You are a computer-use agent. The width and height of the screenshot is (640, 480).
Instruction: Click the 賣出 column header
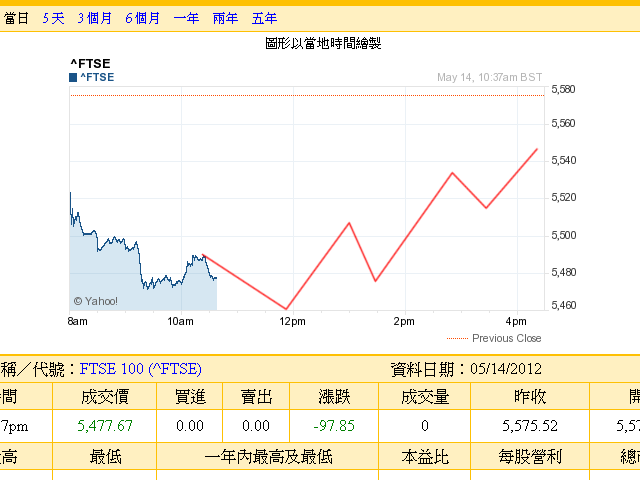point(256,397)
